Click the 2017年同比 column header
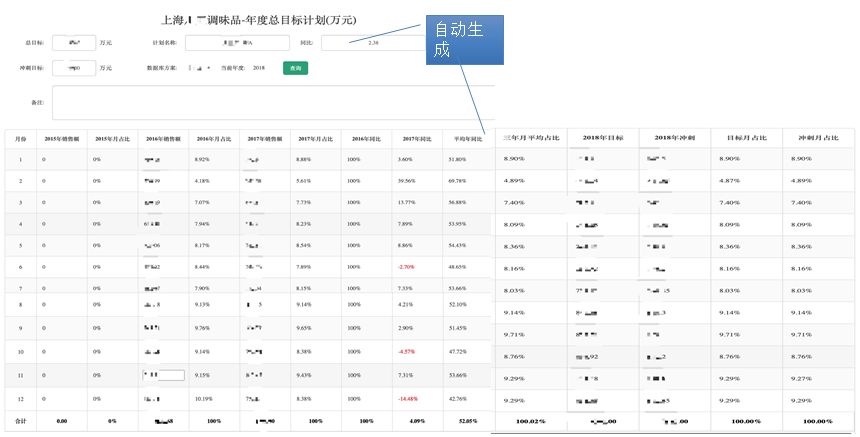860x437 pixels. click(417, 139)
